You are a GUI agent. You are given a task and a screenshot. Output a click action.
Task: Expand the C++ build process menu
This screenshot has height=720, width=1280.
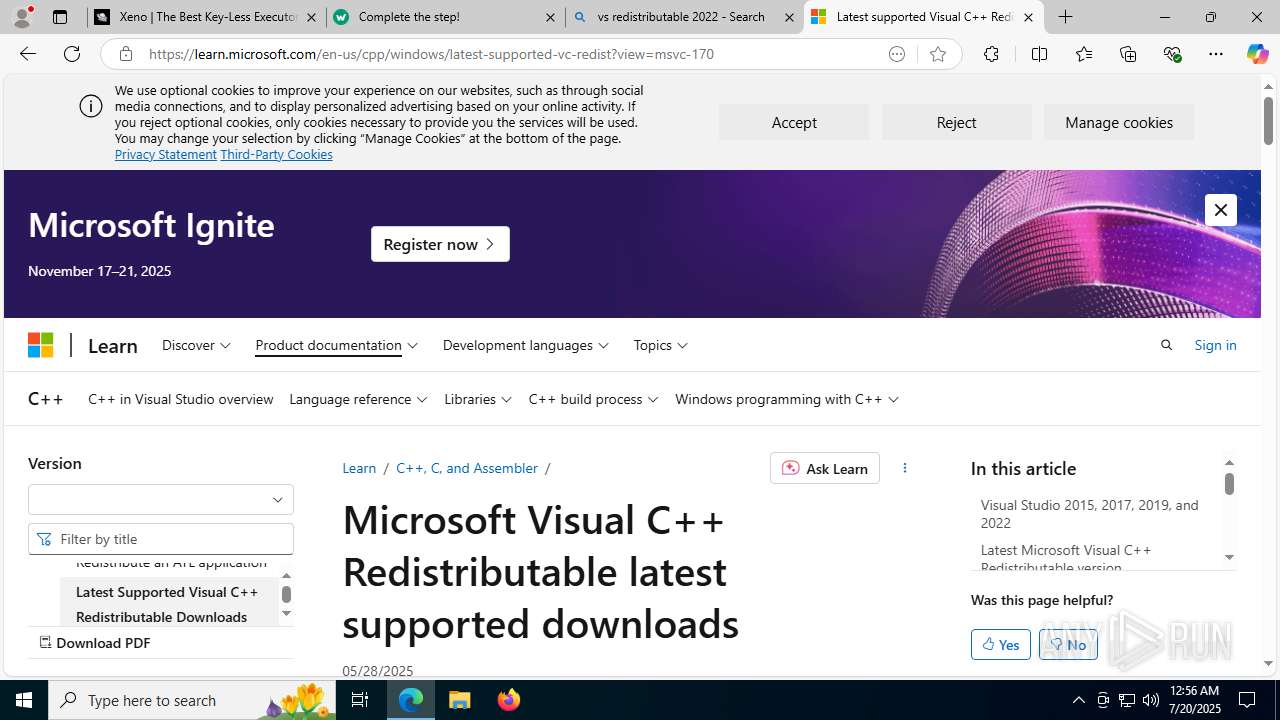(594, 399)
